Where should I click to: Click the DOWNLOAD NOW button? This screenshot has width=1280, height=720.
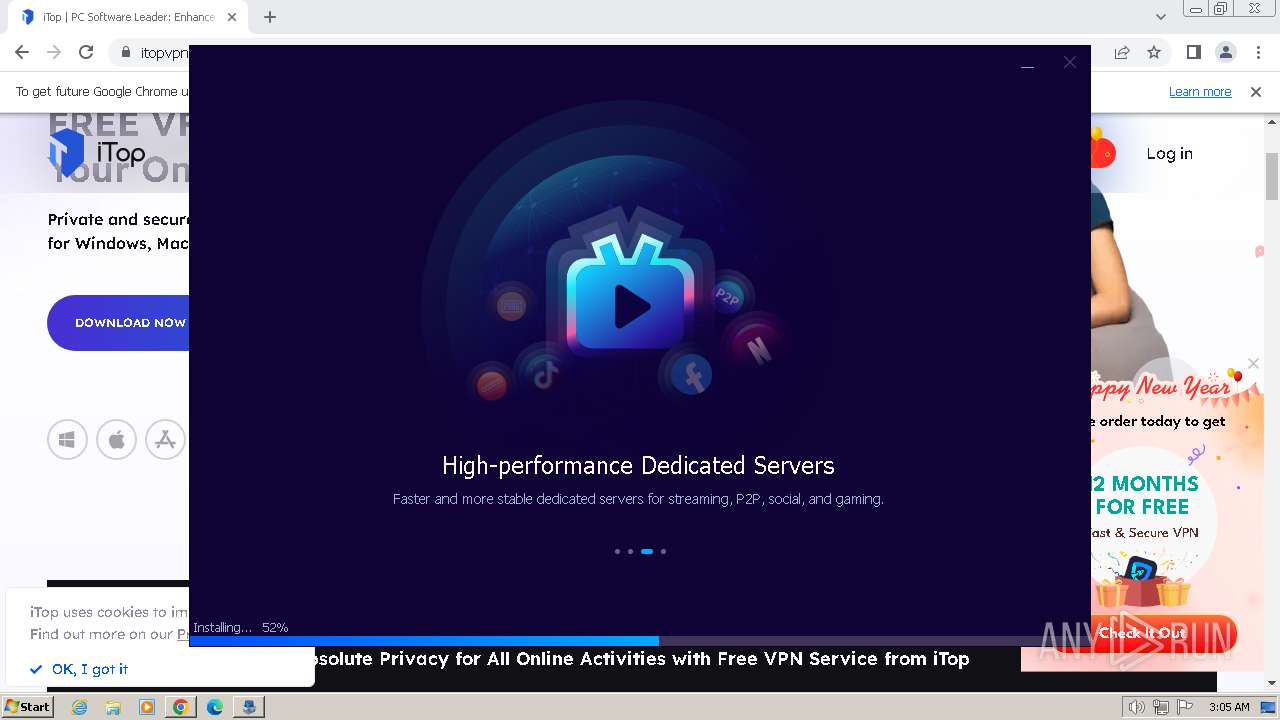point(118,323)
